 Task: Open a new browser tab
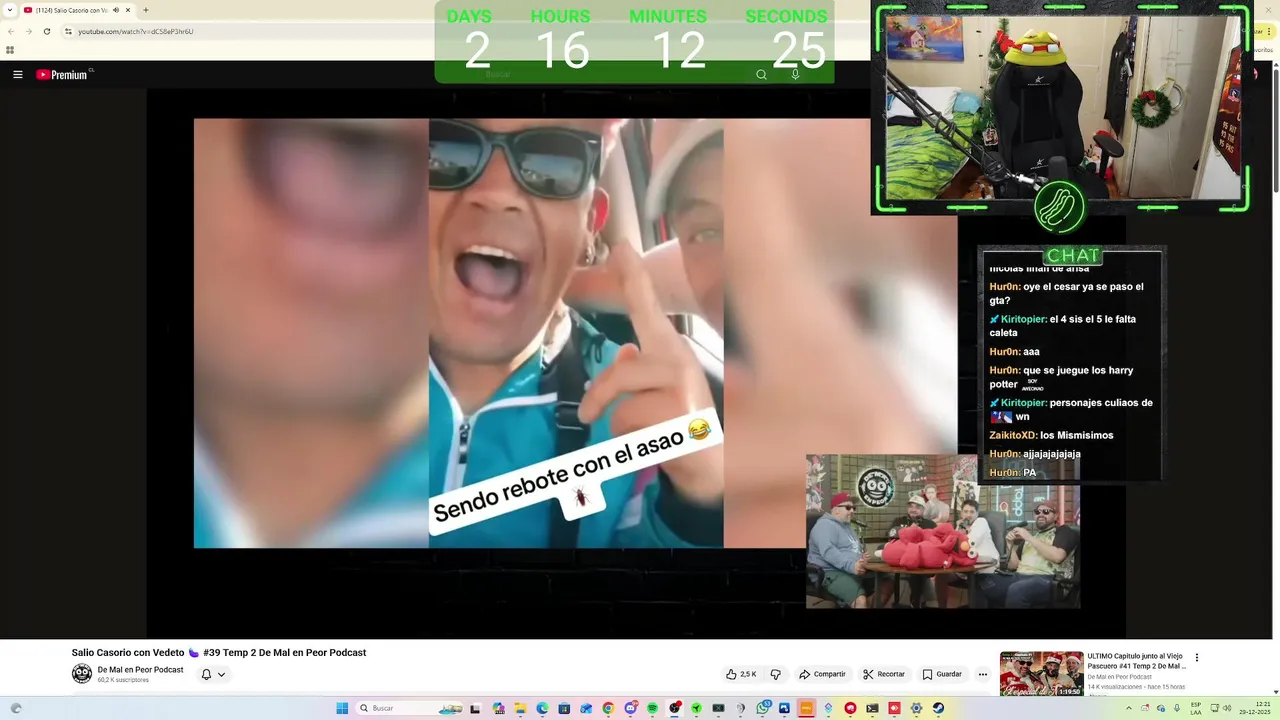click(146, 10)
